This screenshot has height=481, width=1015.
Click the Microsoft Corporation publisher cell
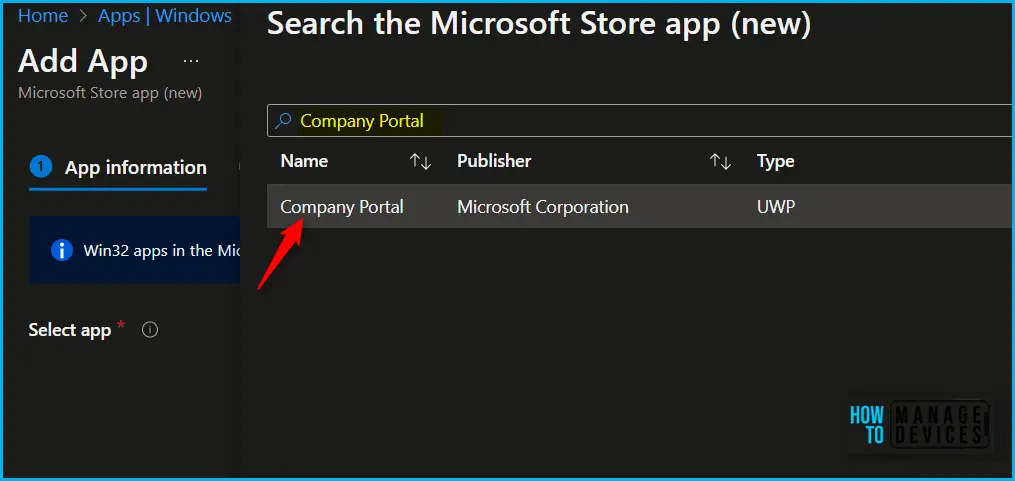(542, 207)
